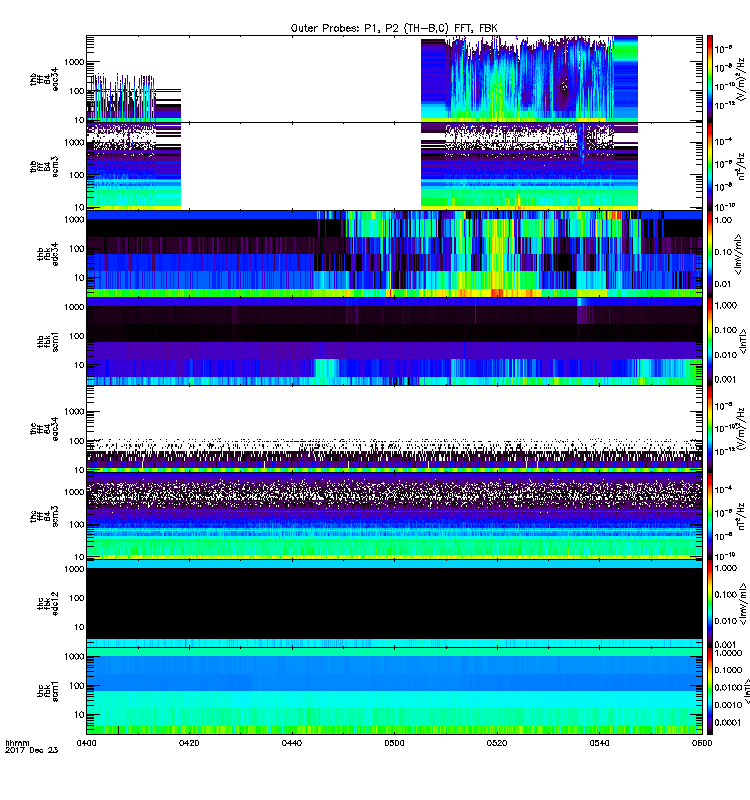750x800 pixels.
Task: Click the '1.0000' colorbar tick value
Action: pyautogui.click(x=728, y=653)
